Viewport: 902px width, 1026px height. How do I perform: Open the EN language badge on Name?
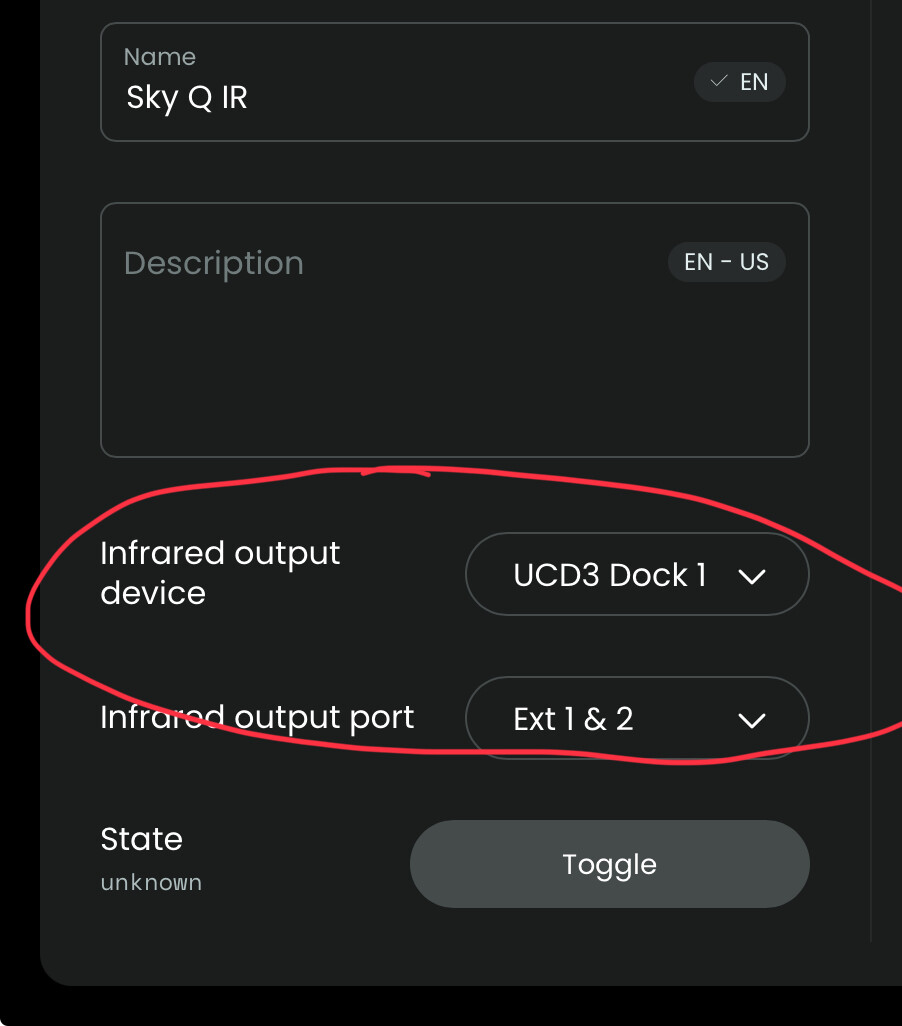point(740,83)
